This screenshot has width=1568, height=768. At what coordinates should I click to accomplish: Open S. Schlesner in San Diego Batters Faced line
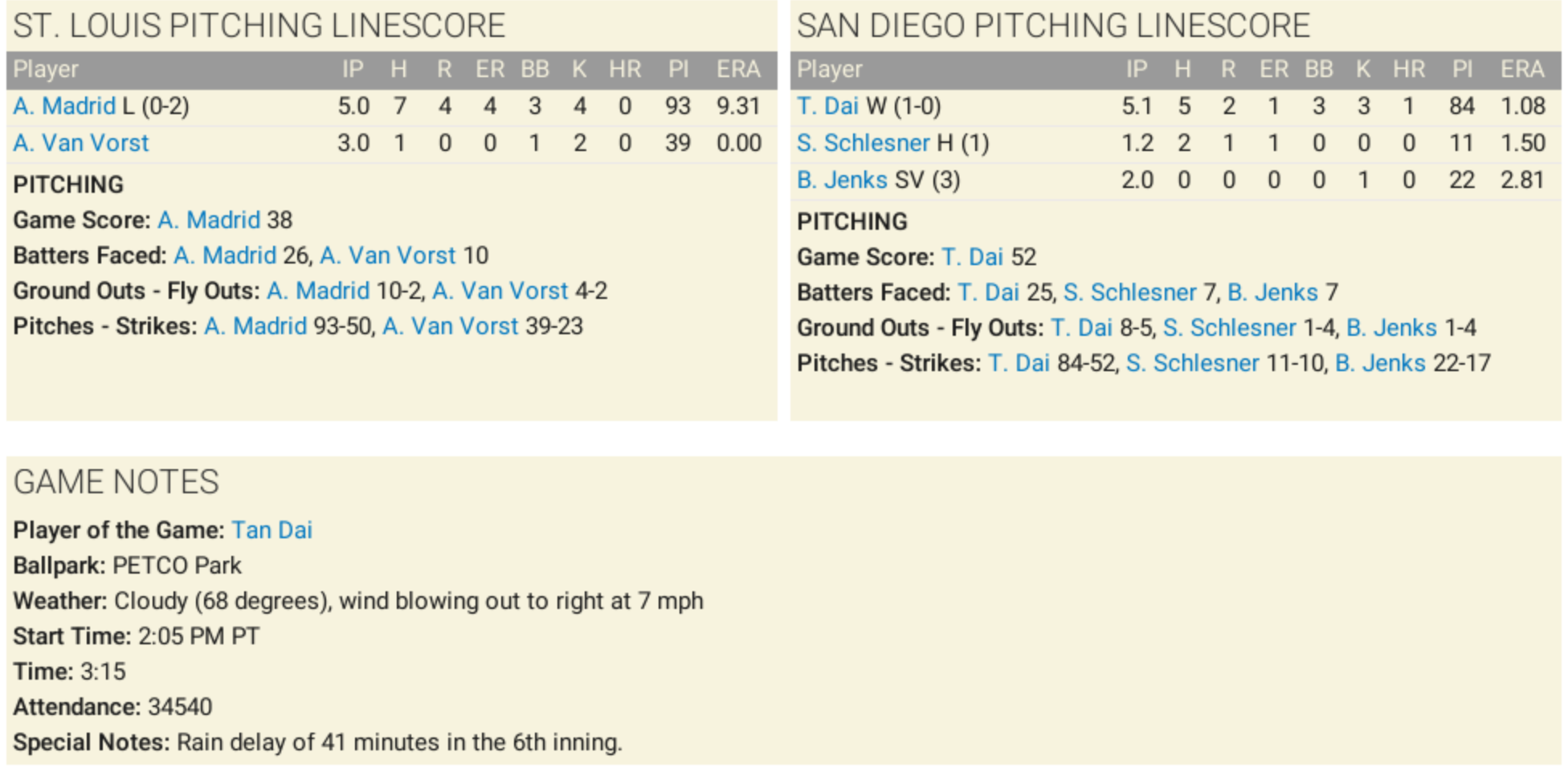click(1129, 292)
